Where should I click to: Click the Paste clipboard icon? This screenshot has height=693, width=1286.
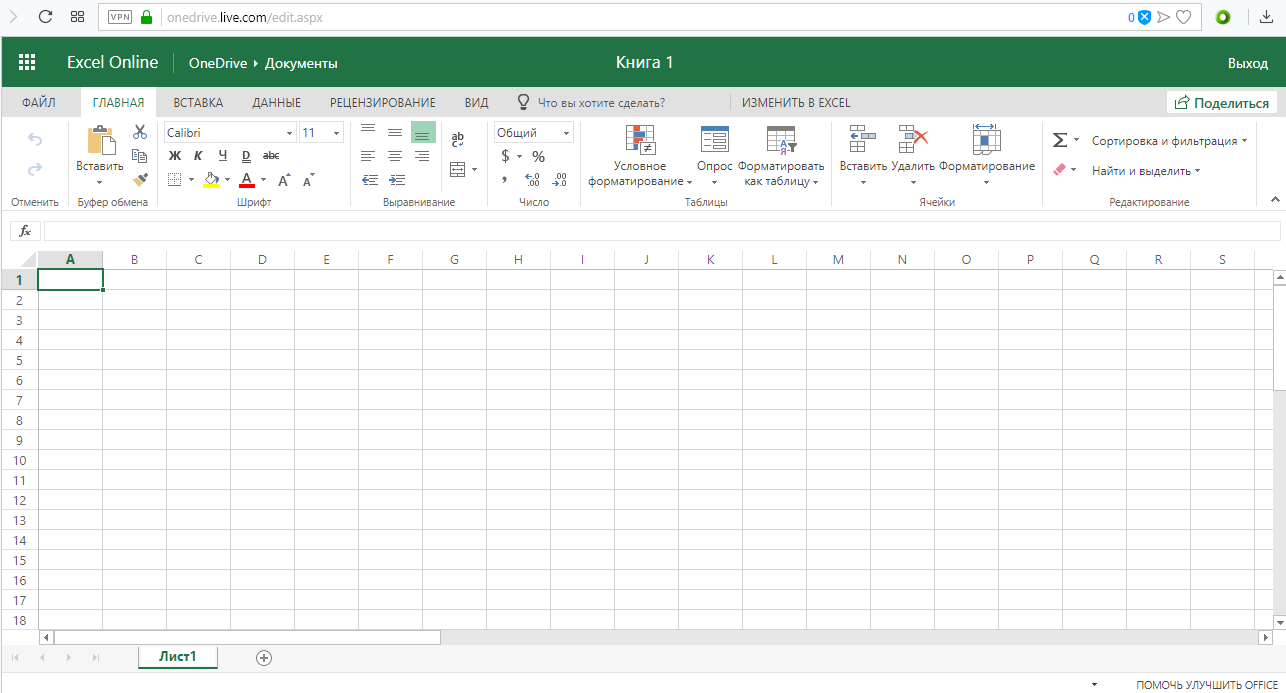pyautogui.click(x=100, y=141)
